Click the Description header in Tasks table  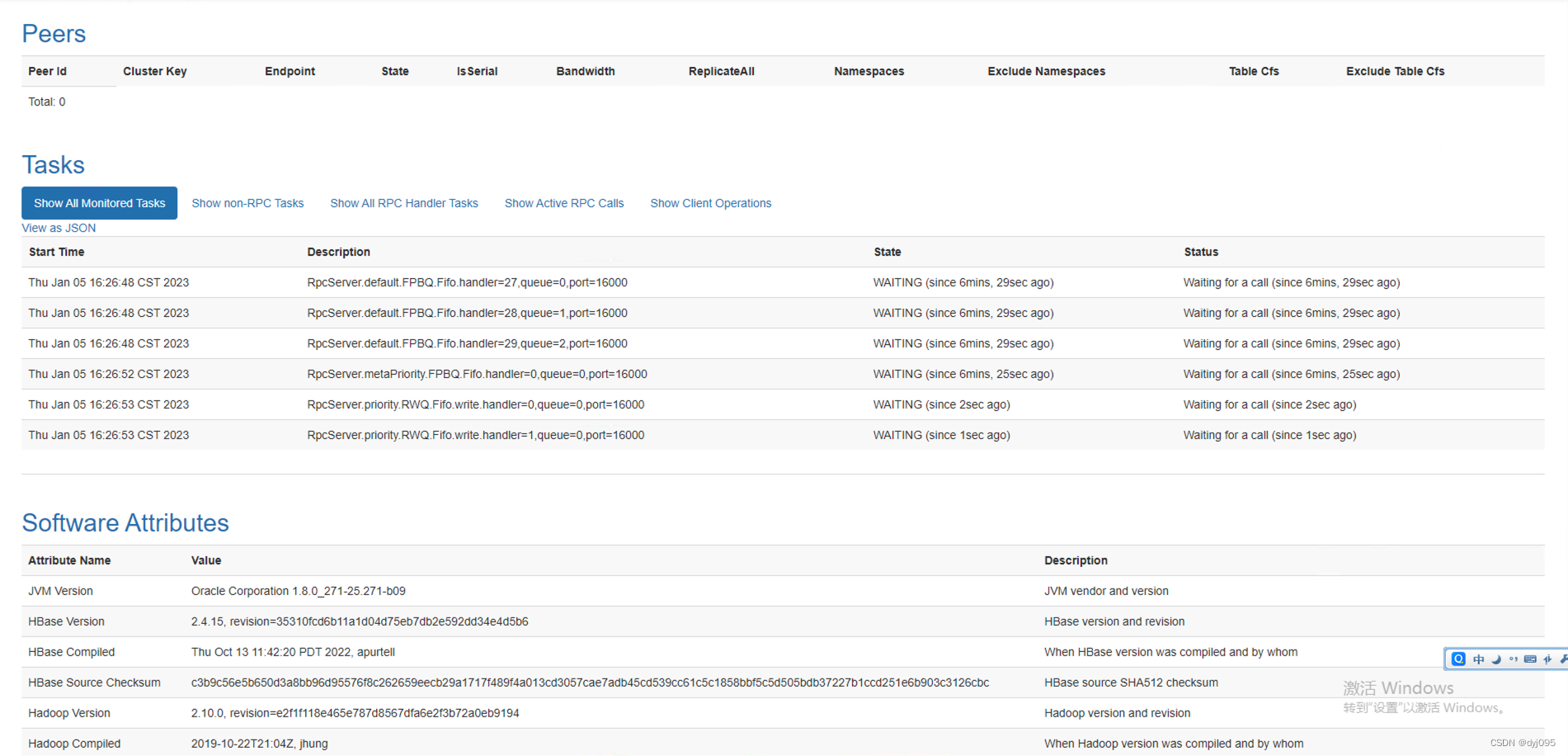[x=338, y=252]
